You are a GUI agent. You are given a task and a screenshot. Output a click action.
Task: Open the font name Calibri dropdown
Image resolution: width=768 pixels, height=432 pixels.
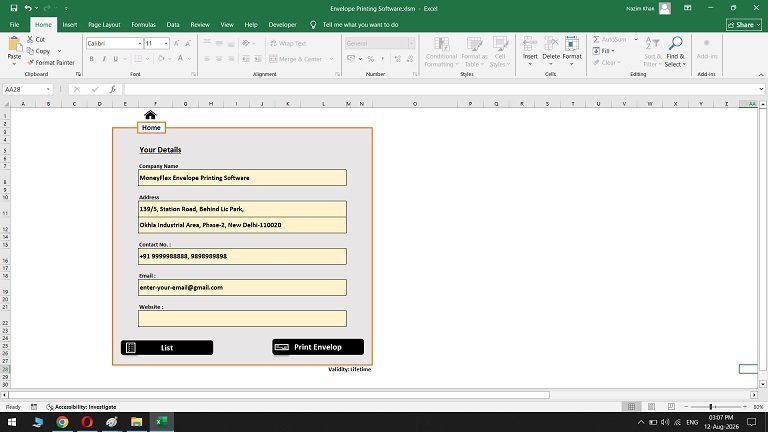coord(140,44)
